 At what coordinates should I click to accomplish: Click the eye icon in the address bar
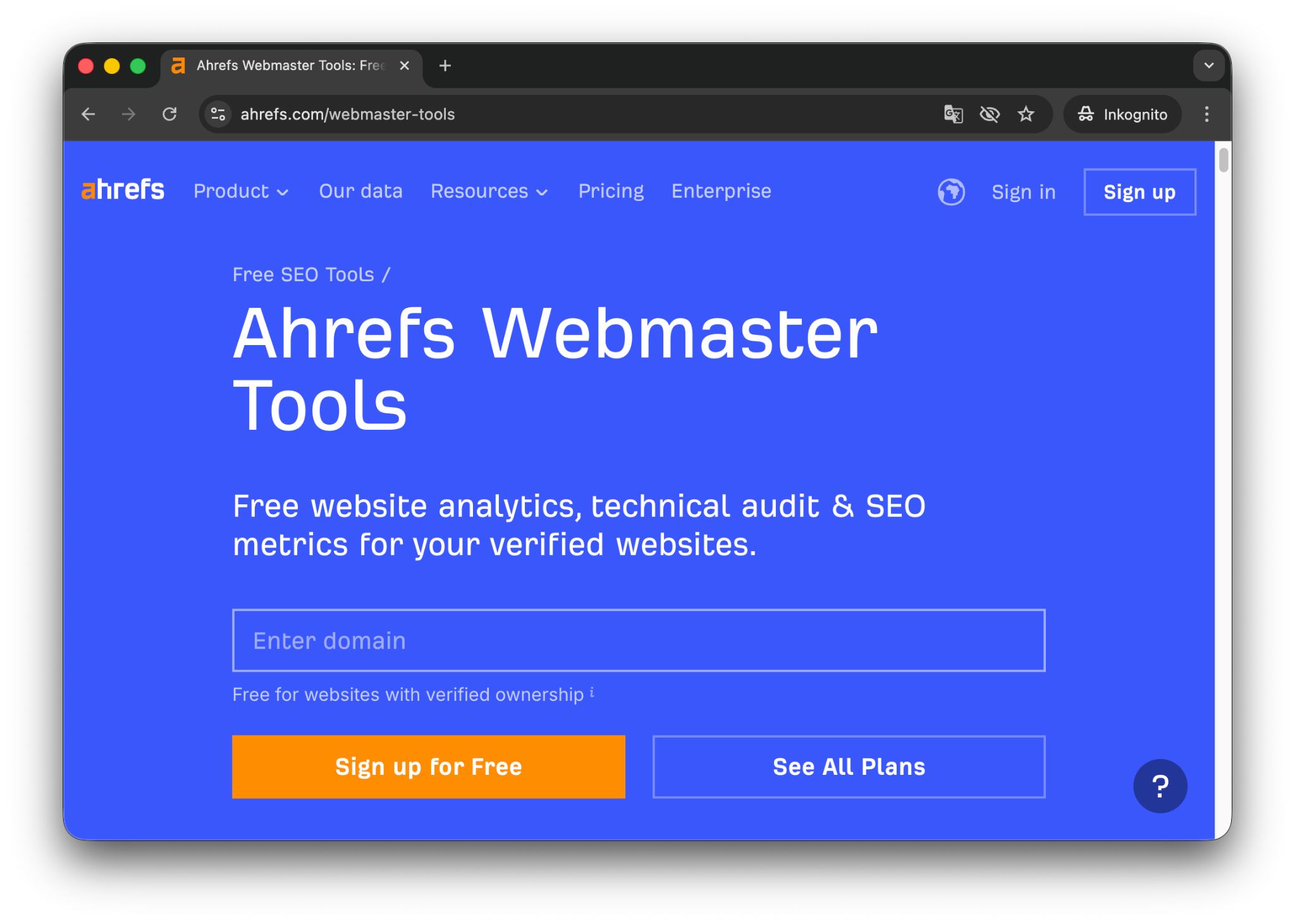[x=990, y=114]
